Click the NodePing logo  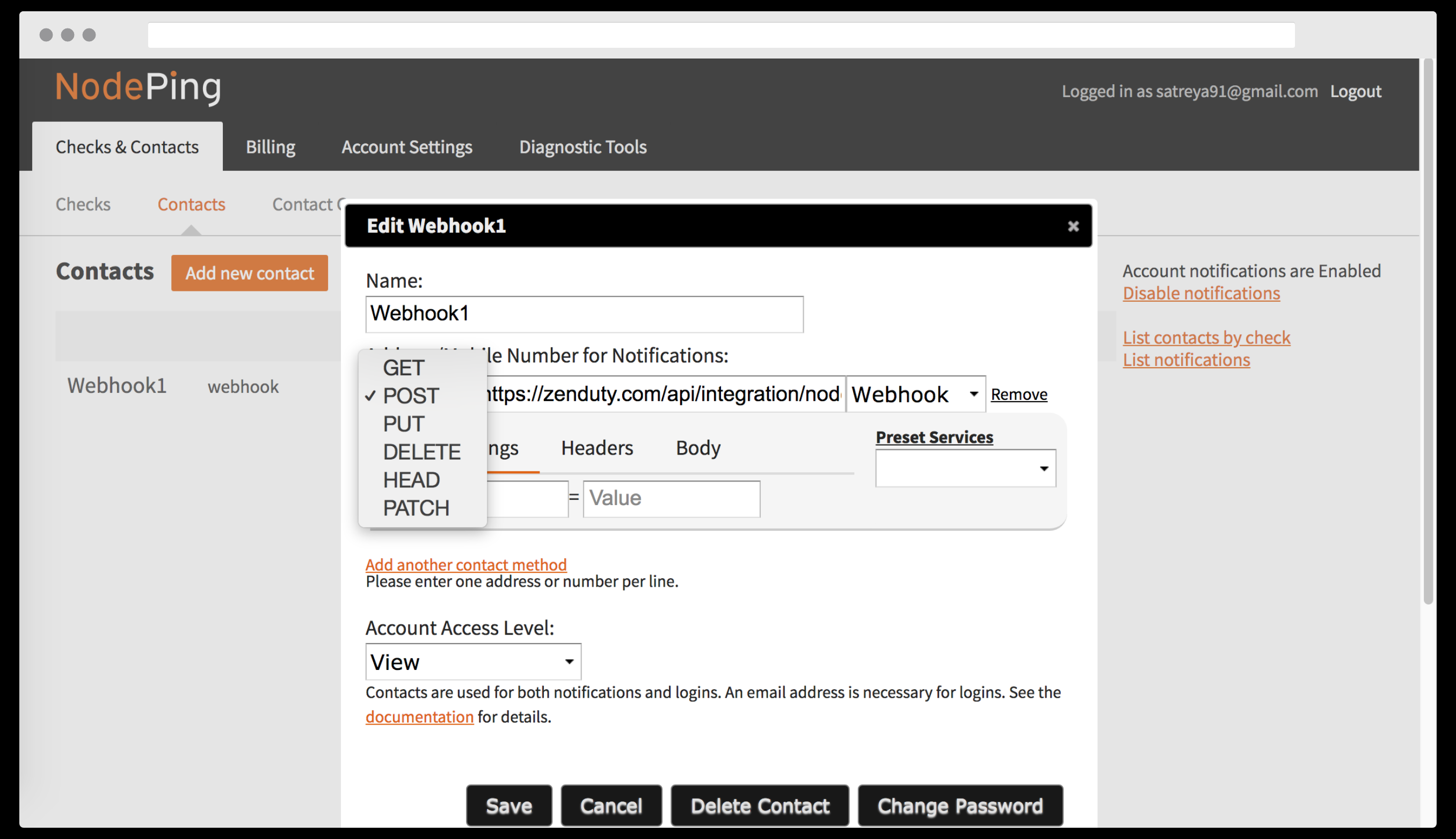pos(139,87)
